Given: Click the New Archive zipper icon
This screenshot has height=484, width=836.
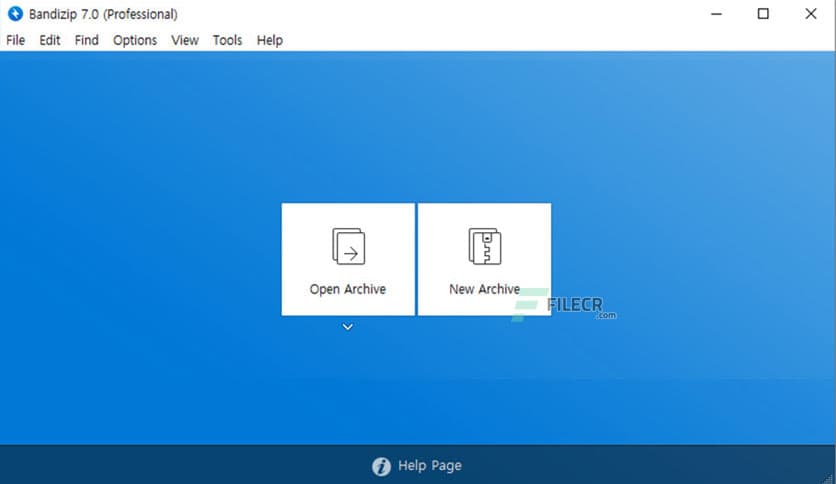Looking at the screenshot, I should [485, 246].
